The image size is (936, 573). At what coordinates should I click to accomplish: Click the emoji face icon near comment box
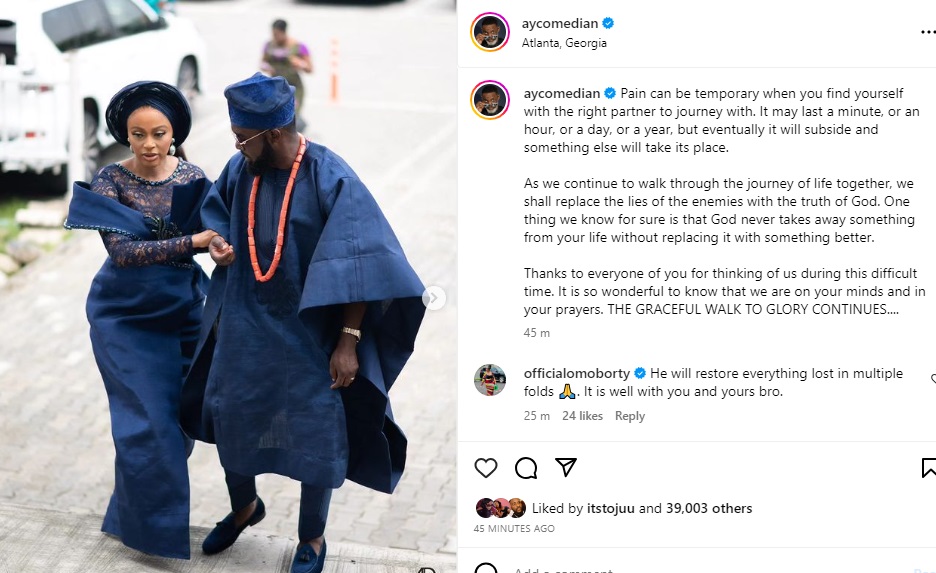pos(486,570)
